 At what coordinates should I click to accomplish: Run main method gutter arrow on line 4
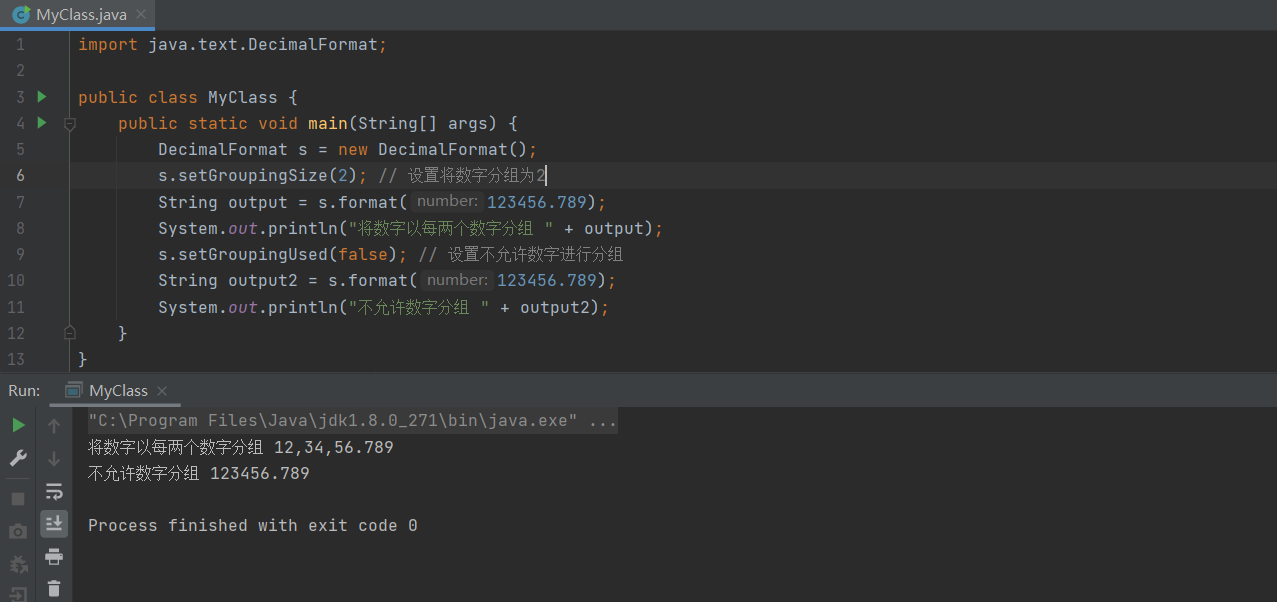tap(42, 123)
